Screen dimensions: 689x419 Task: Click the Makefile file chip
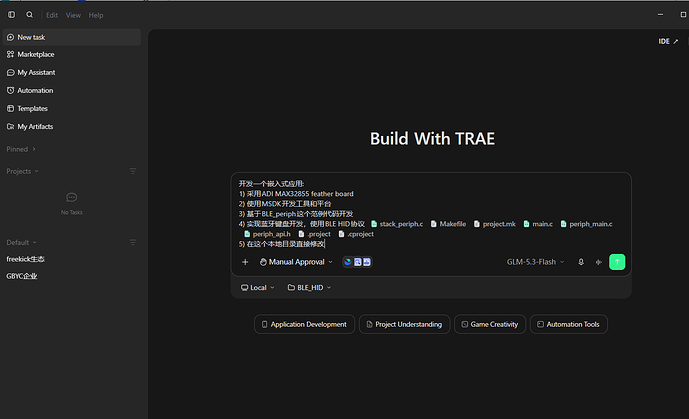tap(448, 224)
